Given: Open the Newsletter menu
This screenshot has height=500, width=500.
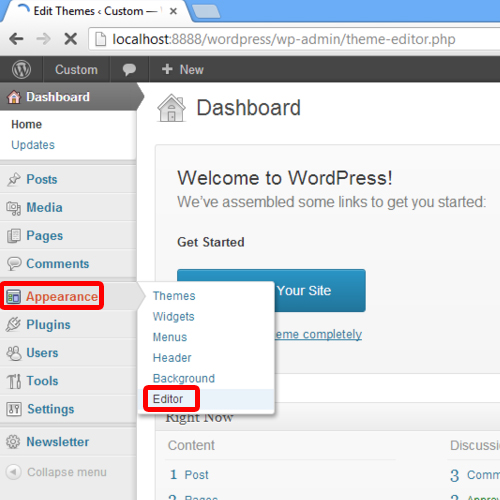Looking at the screenshot, I should [x=68, y=442].
